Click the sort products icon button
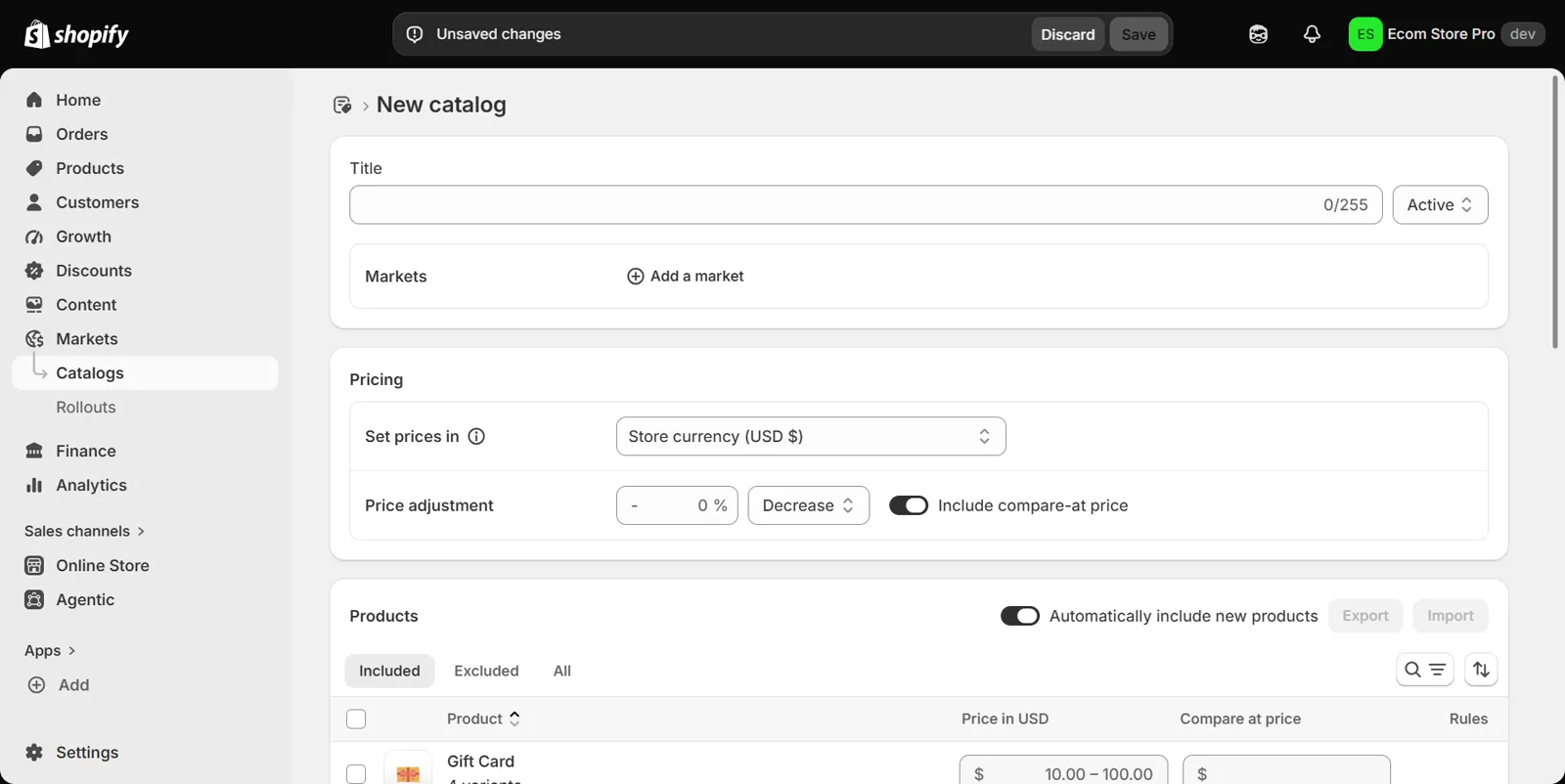This screenshot has width=1565, height=784. pos(1481,670)
